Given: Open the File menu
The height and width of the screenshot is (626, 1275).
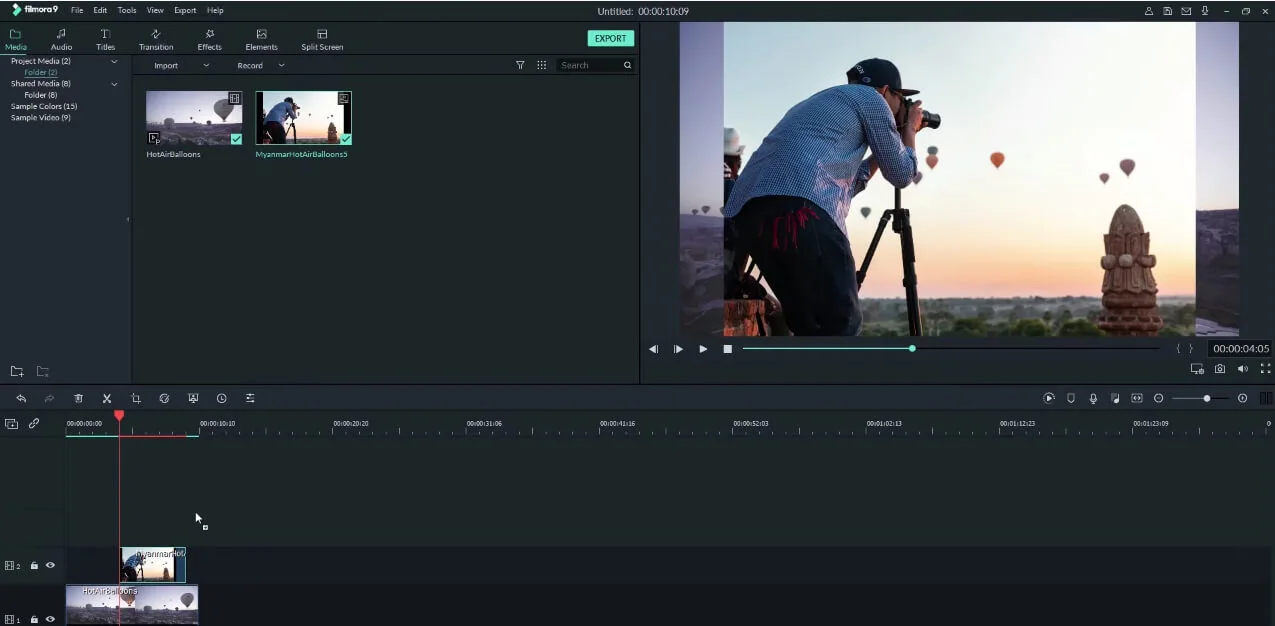Looking at the screenshot, I should pos(77,10).
